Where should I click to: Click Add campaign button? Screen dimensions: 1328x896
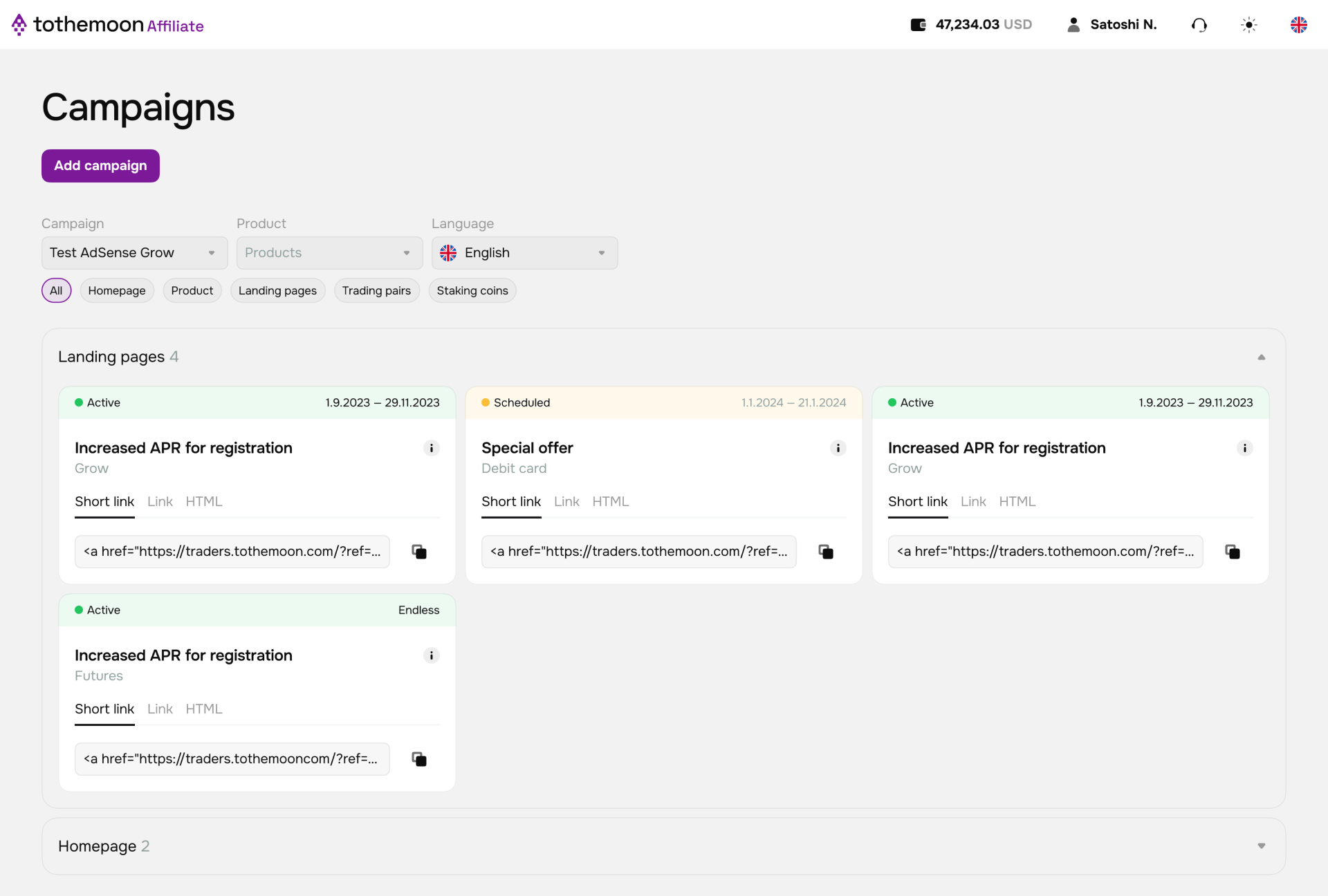[x=100, y=166]
